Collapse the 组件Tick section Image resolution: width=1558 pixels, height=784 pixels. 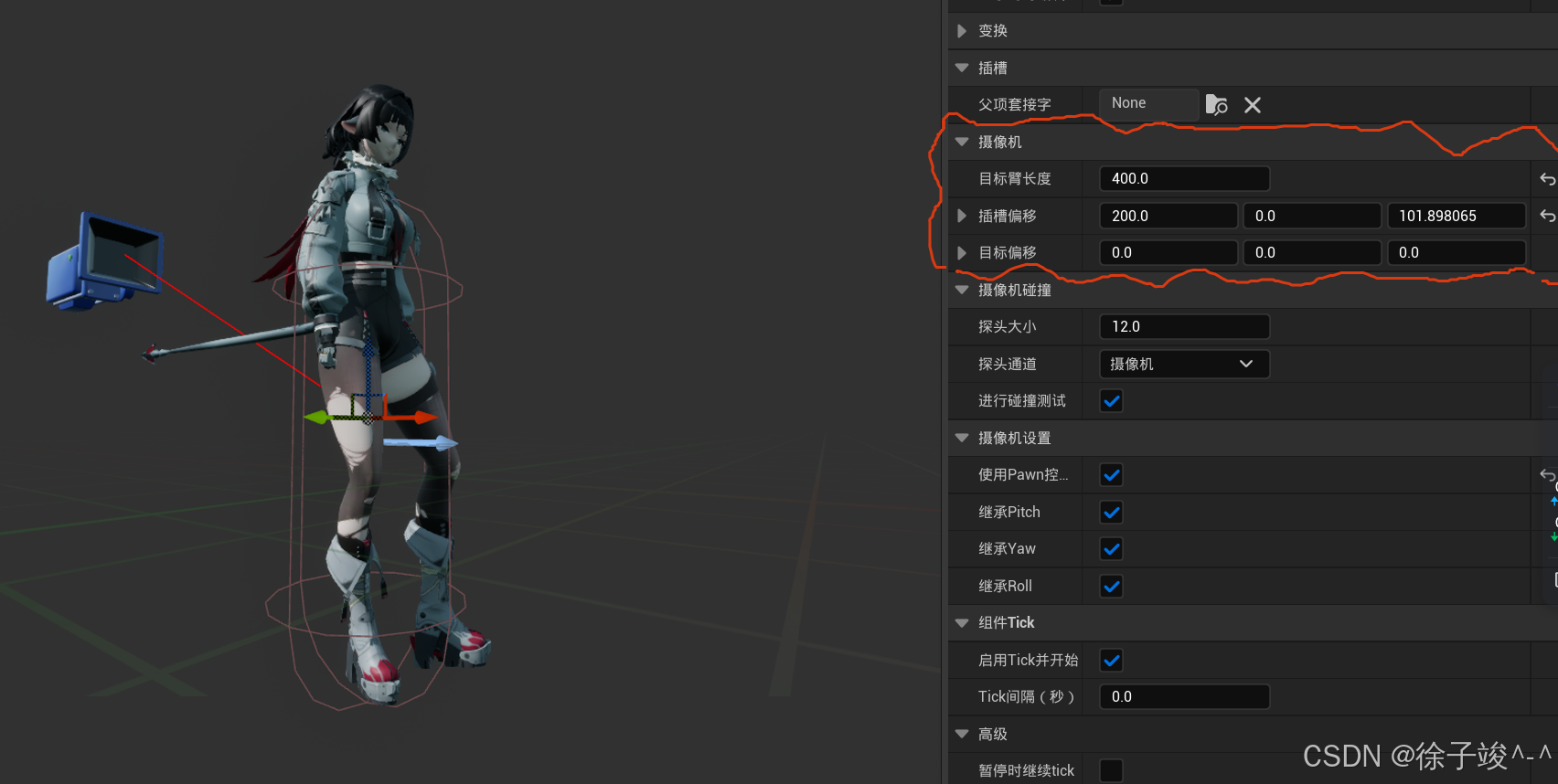coord(961,622)
